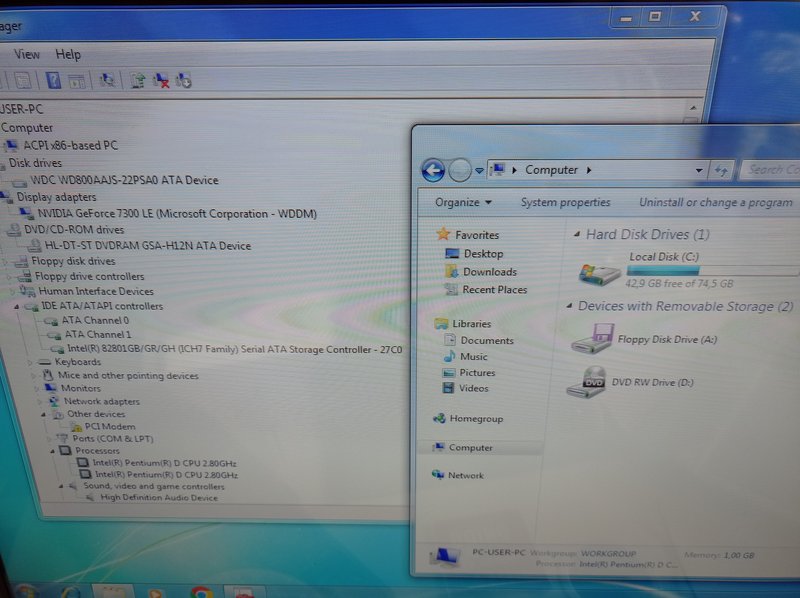
Task: Open Recent Places in navigation pane
Action: click(x=494, y=290)
